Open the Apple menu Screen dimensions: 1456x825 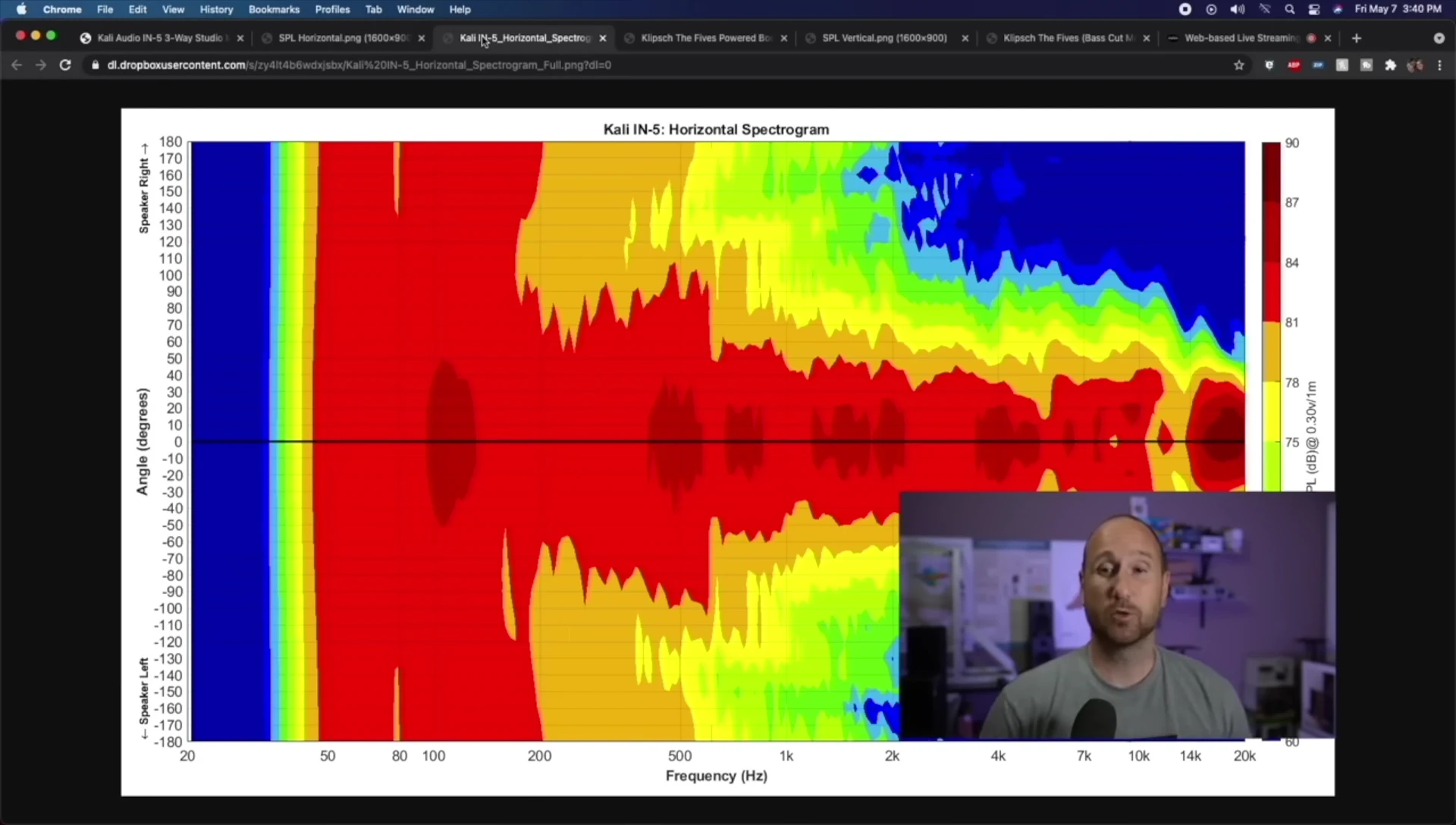click(x=21, y=9)
